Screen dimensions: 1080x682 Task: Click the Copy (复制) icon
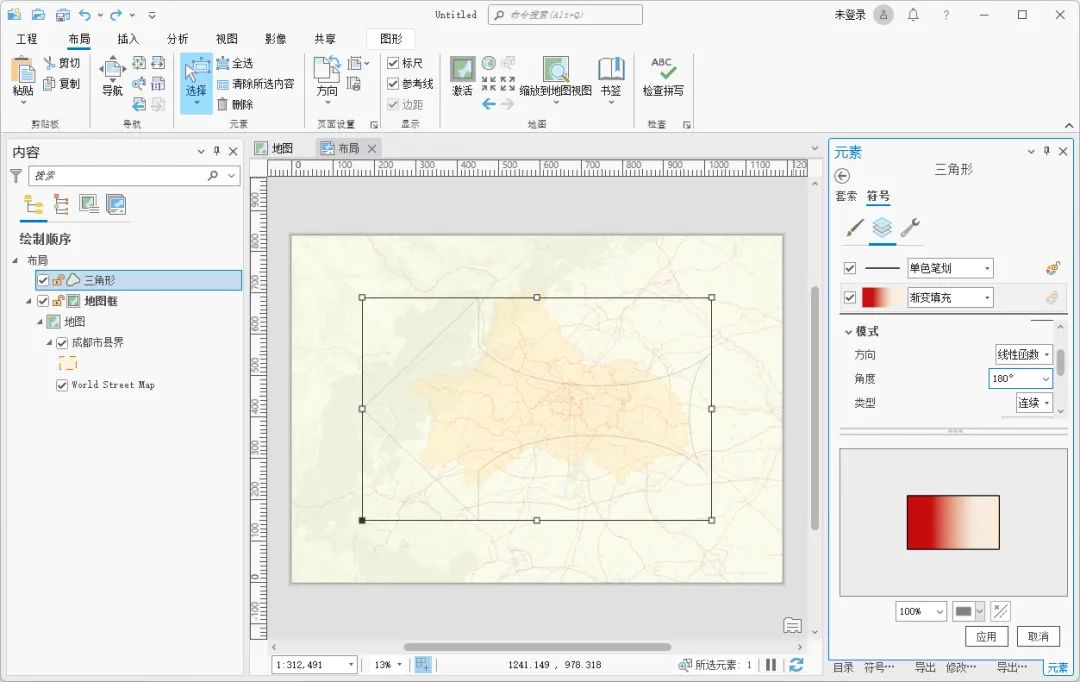(49, 83)
